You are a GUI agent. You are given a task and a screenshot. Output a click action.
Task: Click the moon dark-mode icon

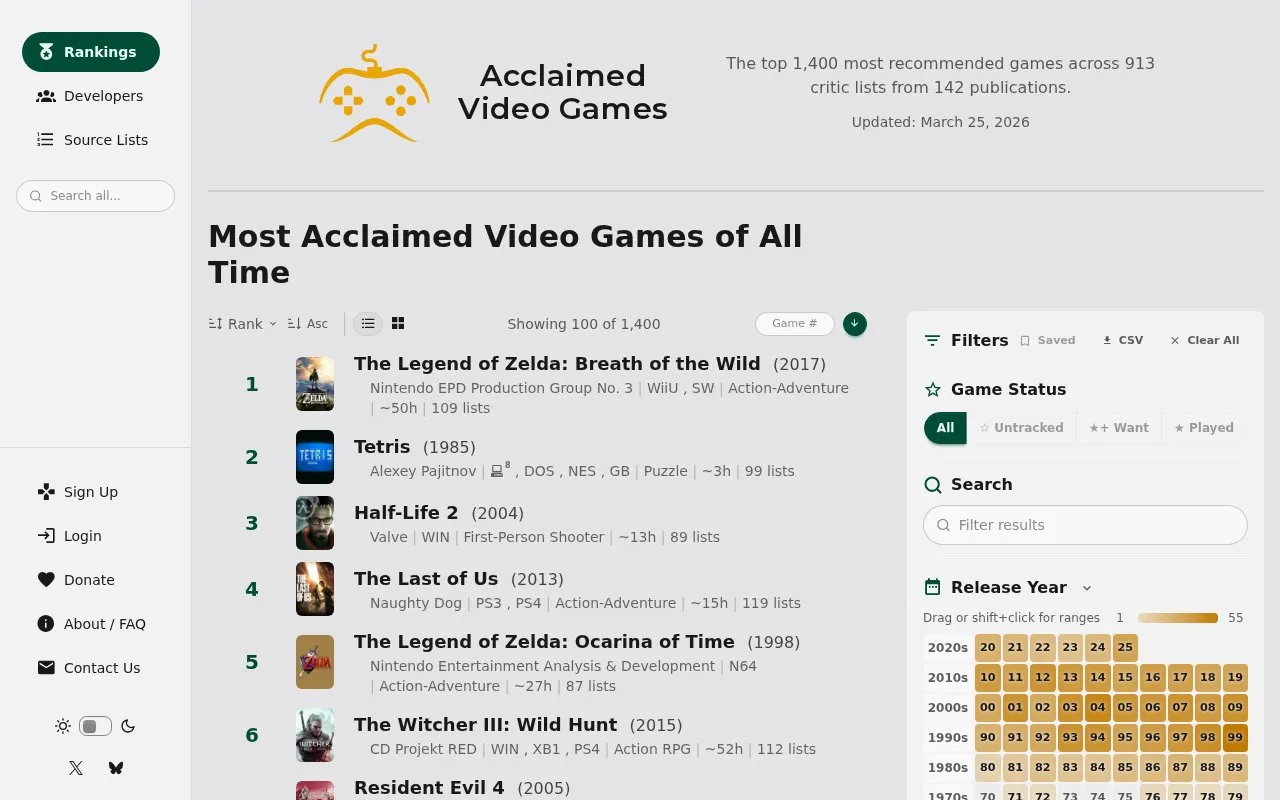tap(128, 726)
